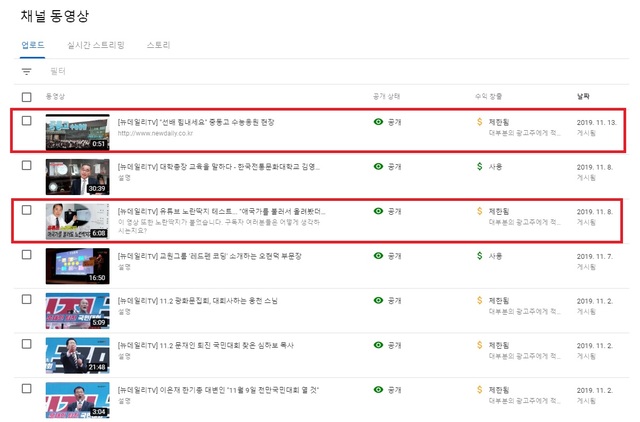Click the yellow dollar icon for 유튜브 노란딱지 테스트 video
This screenshot has width=640, height=422.
click(x=480, y=211)
